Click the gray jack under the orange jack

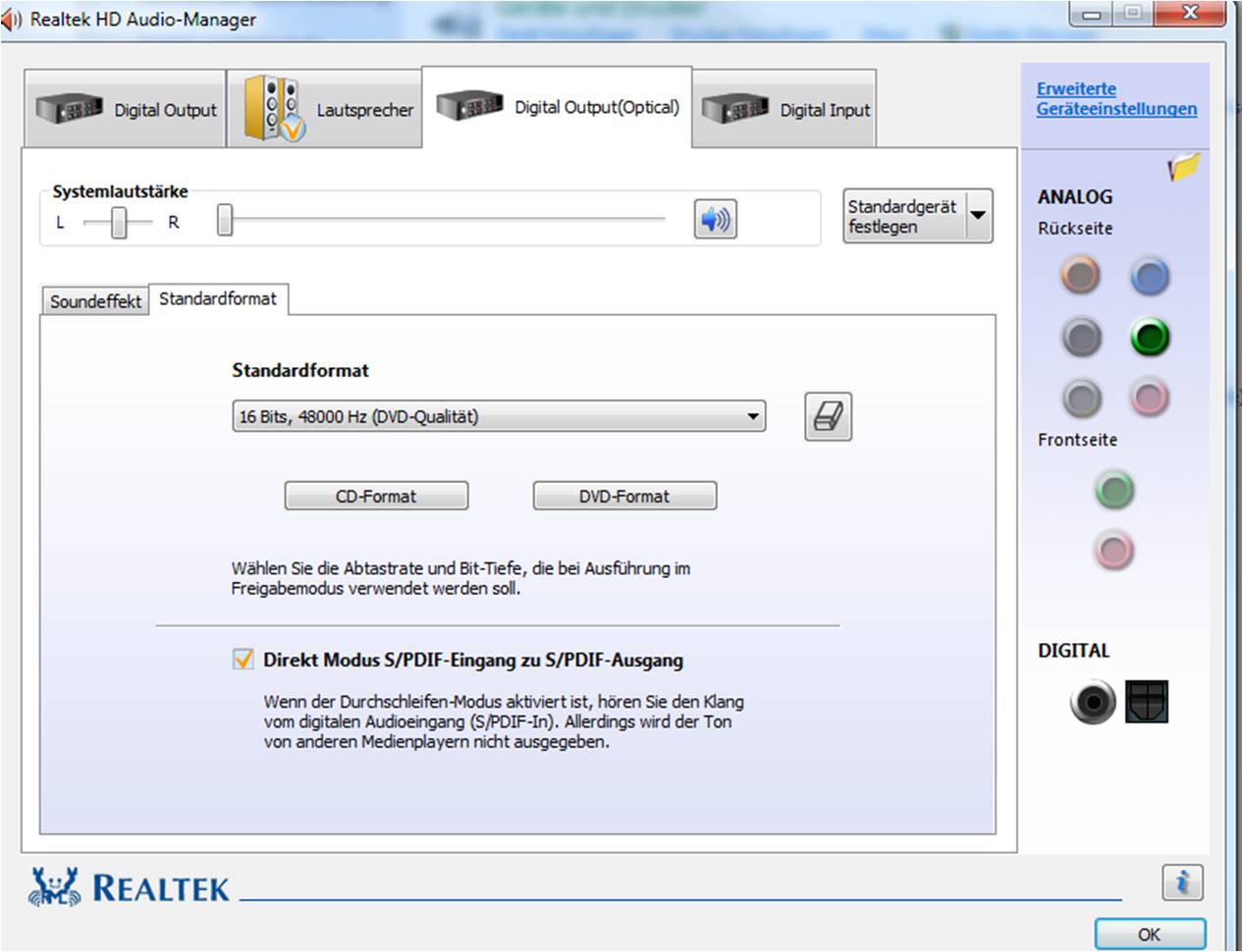point(1080,338)
